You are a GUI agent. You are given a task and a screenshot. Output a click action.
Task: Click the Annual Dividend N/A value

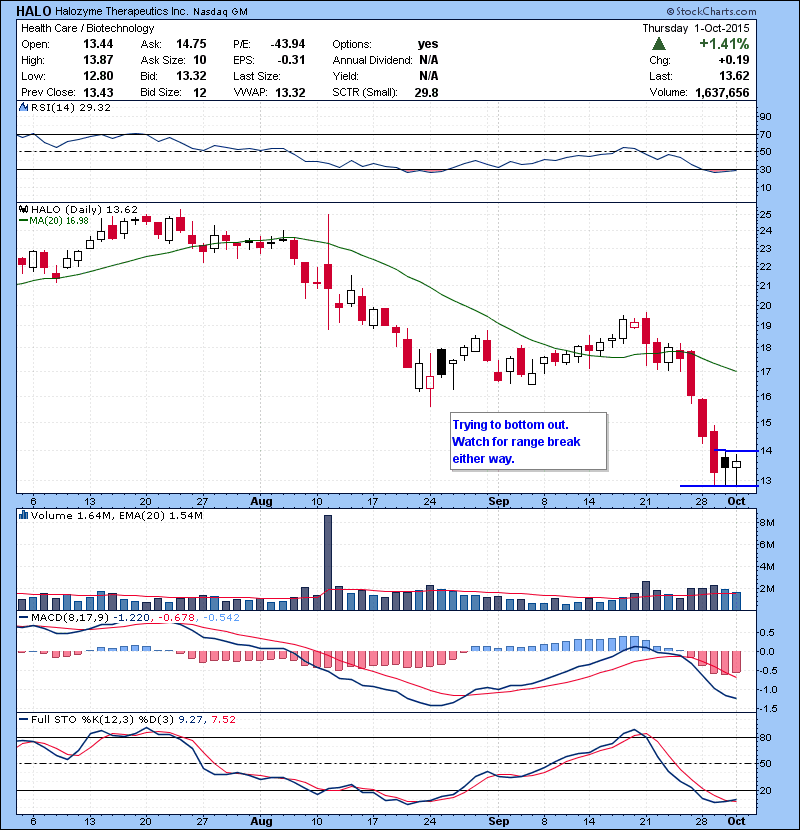pos(428,60)
